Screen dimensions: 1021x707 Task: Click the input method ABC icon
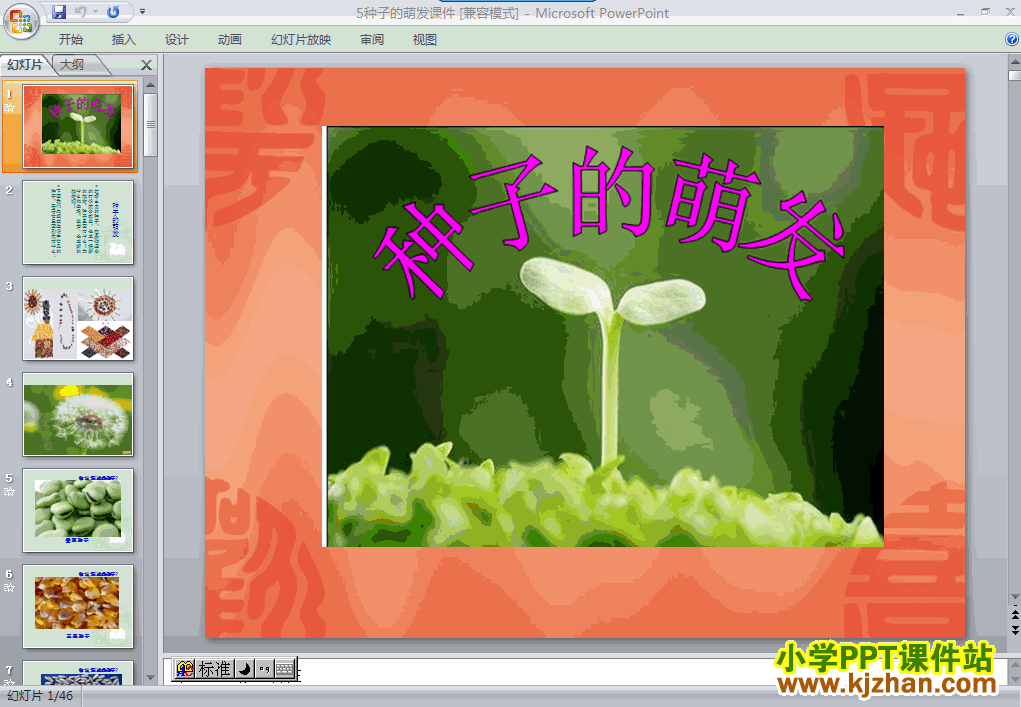[x=185, y=669]
